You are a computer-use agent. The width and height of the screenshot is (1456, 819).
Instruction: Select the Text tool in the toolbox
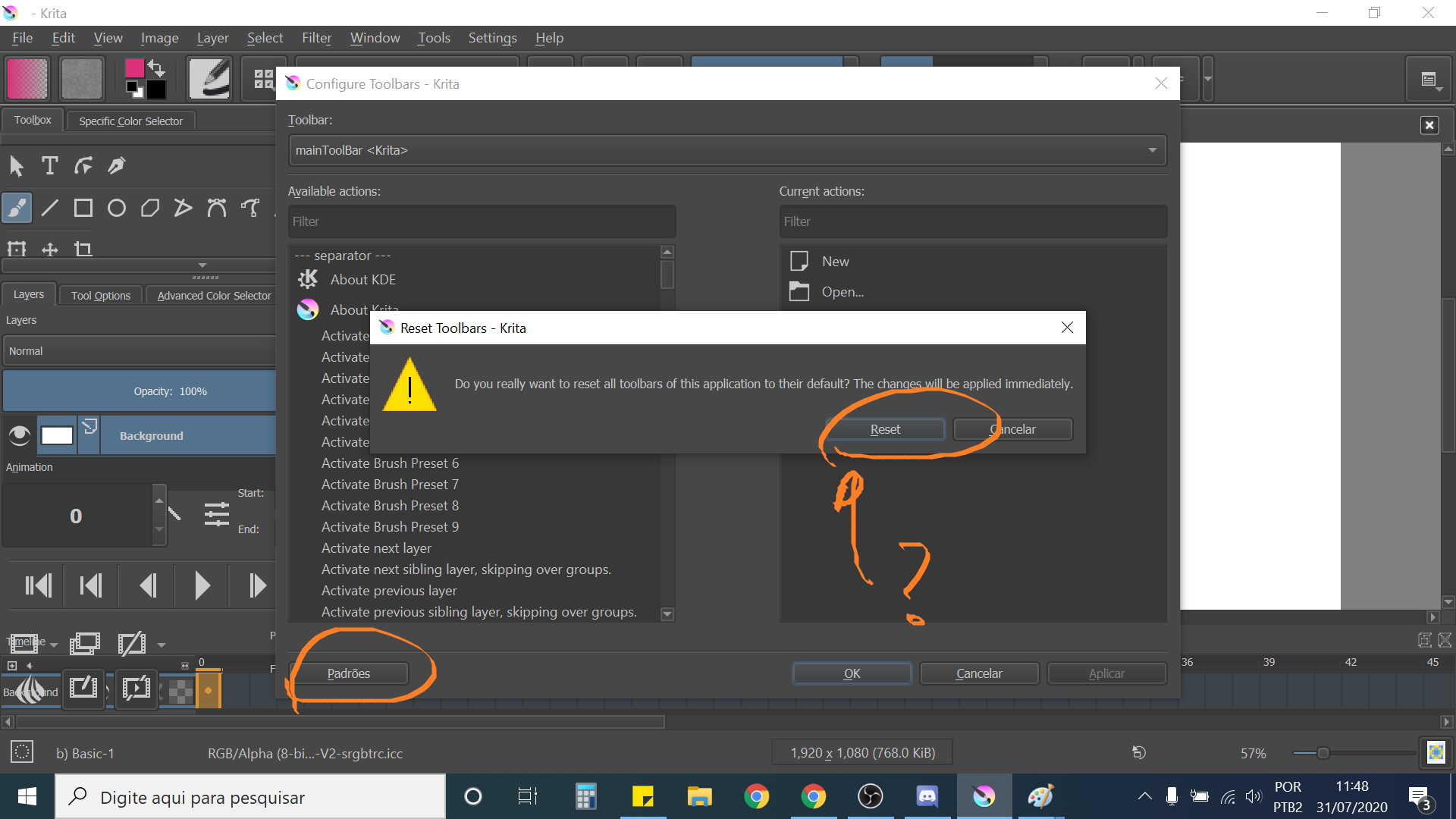point(50,165)
